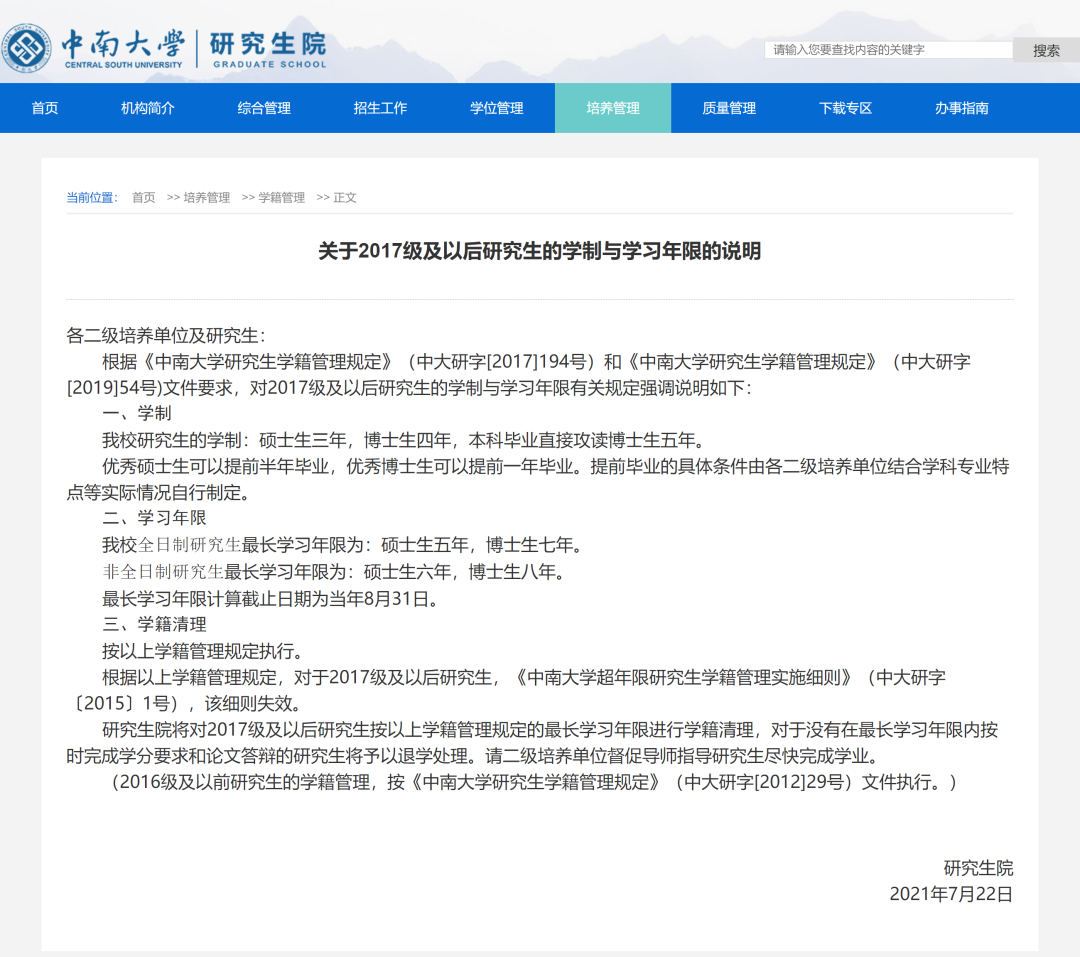Open the 招生工作 menu item
This screenshot has width=1080, height=957.
pos(380,108)
